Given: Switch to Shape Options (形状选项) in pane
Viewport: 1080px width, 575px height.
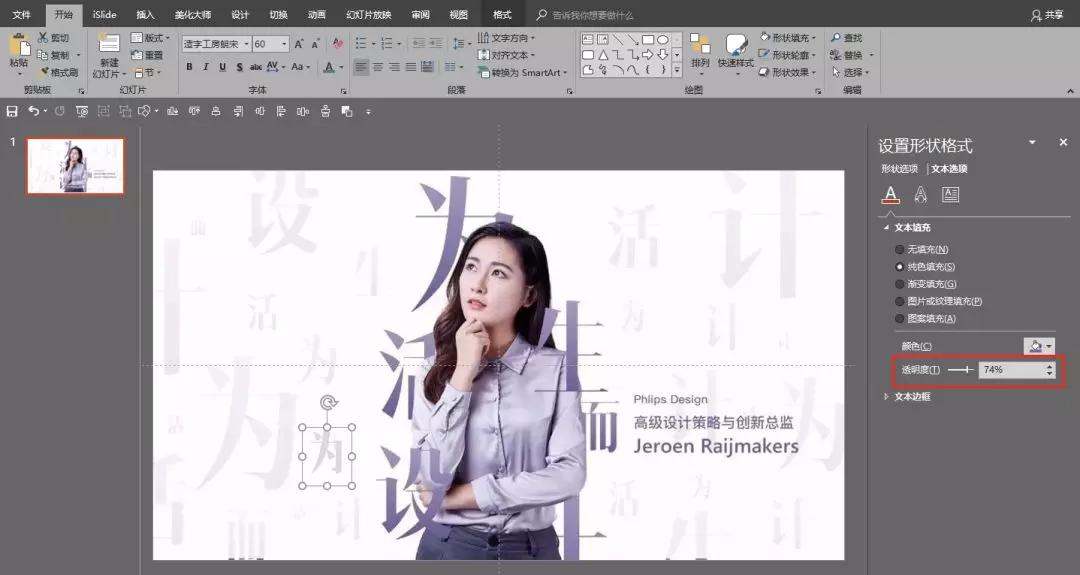Looking at the screenshot, I should tap(899, 169).
